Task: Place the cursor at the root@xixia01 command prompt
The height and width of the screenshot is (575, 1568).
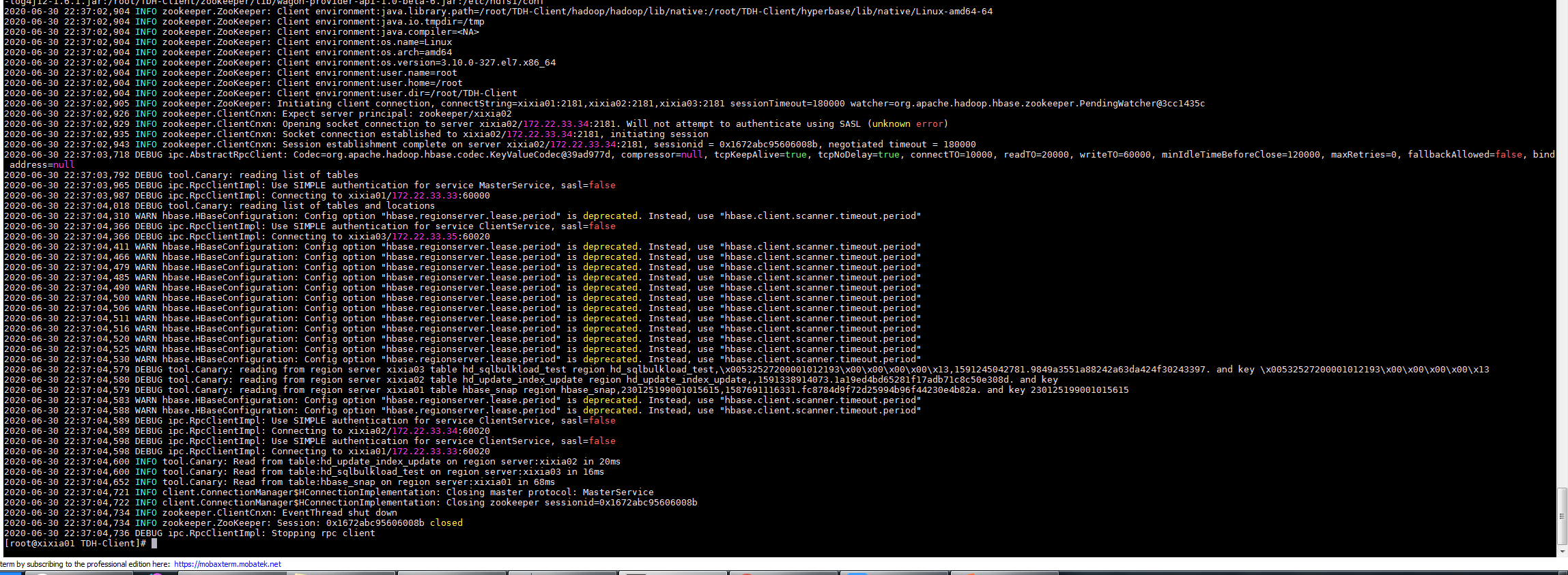Action: (154, 544)
